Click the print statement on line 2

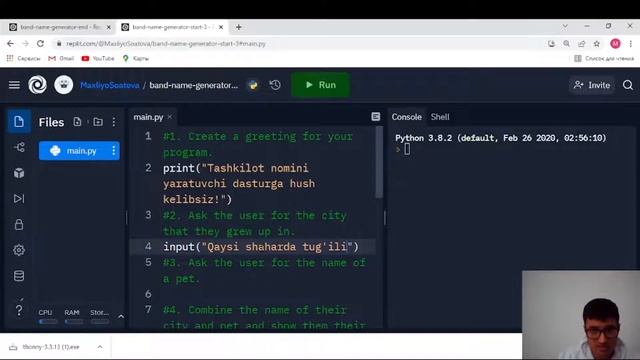pos(240,184)
